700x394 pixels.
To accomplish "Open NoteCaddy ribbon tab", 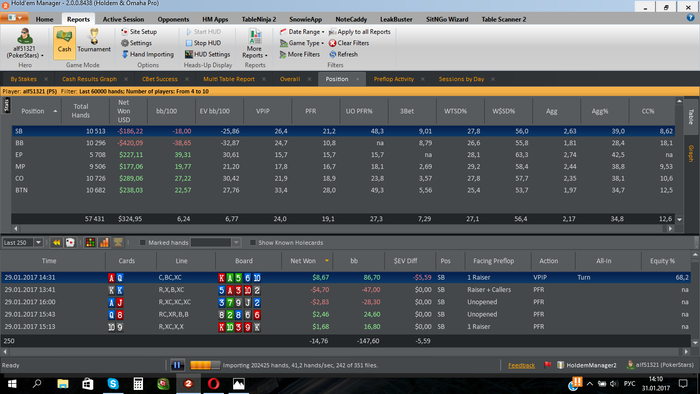I will [351, 19].
